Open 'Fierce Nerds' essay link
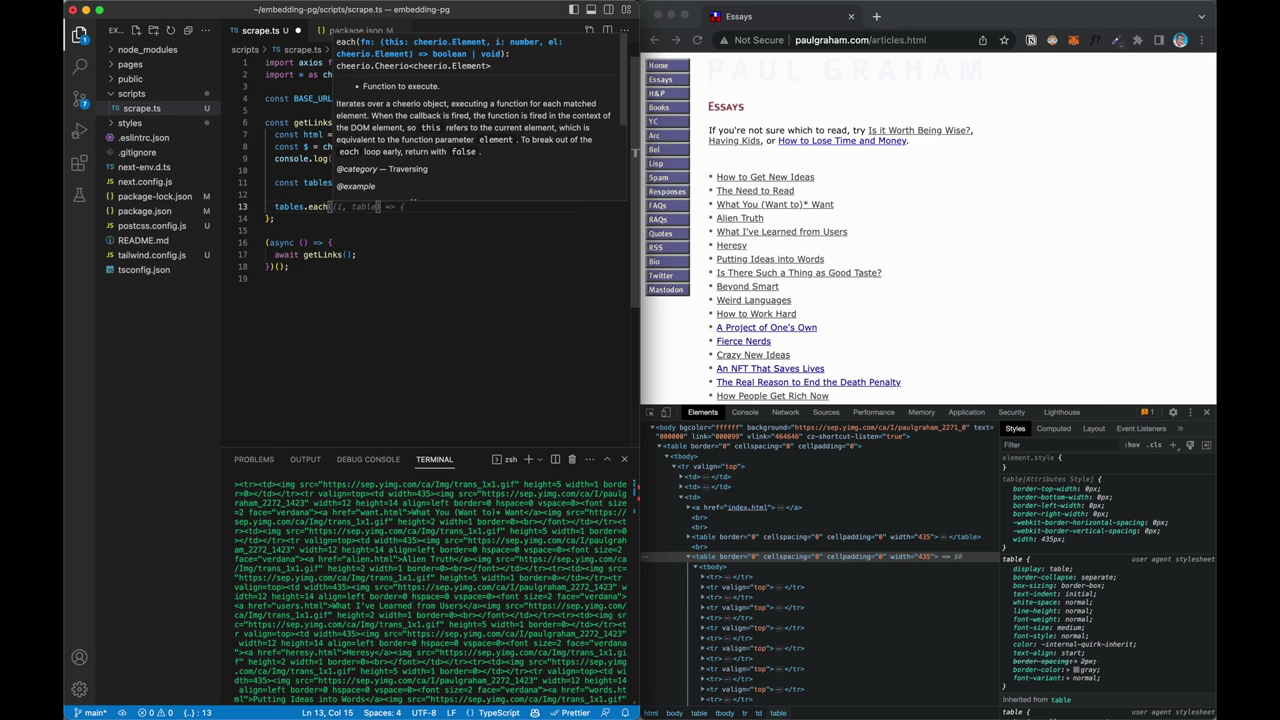 tap(743, 341)
